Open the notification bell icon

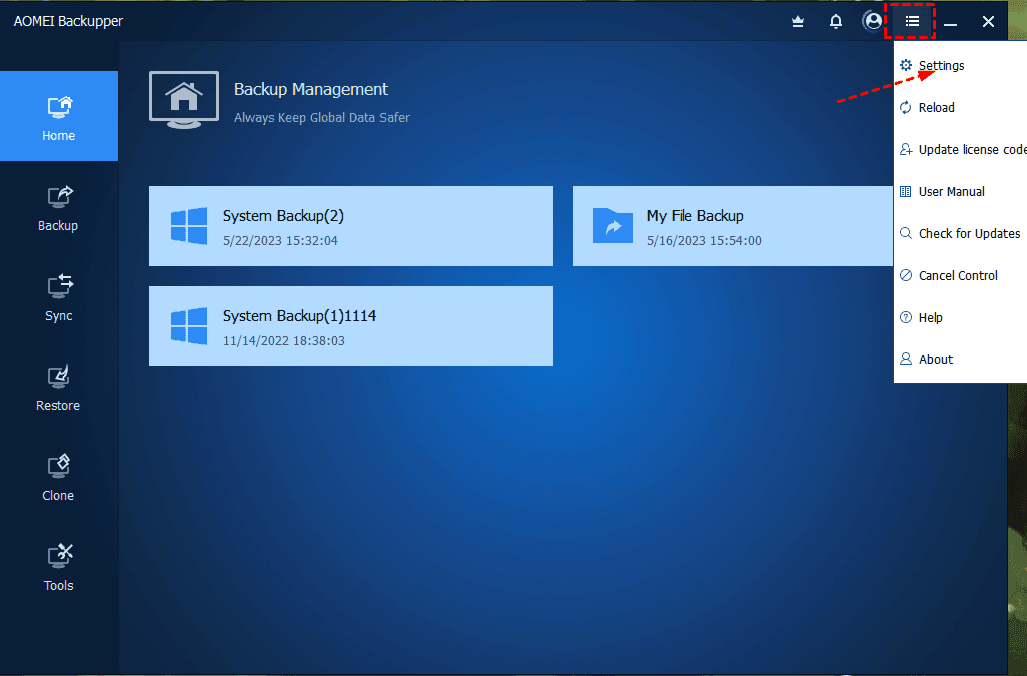click(x=836, y=21)
